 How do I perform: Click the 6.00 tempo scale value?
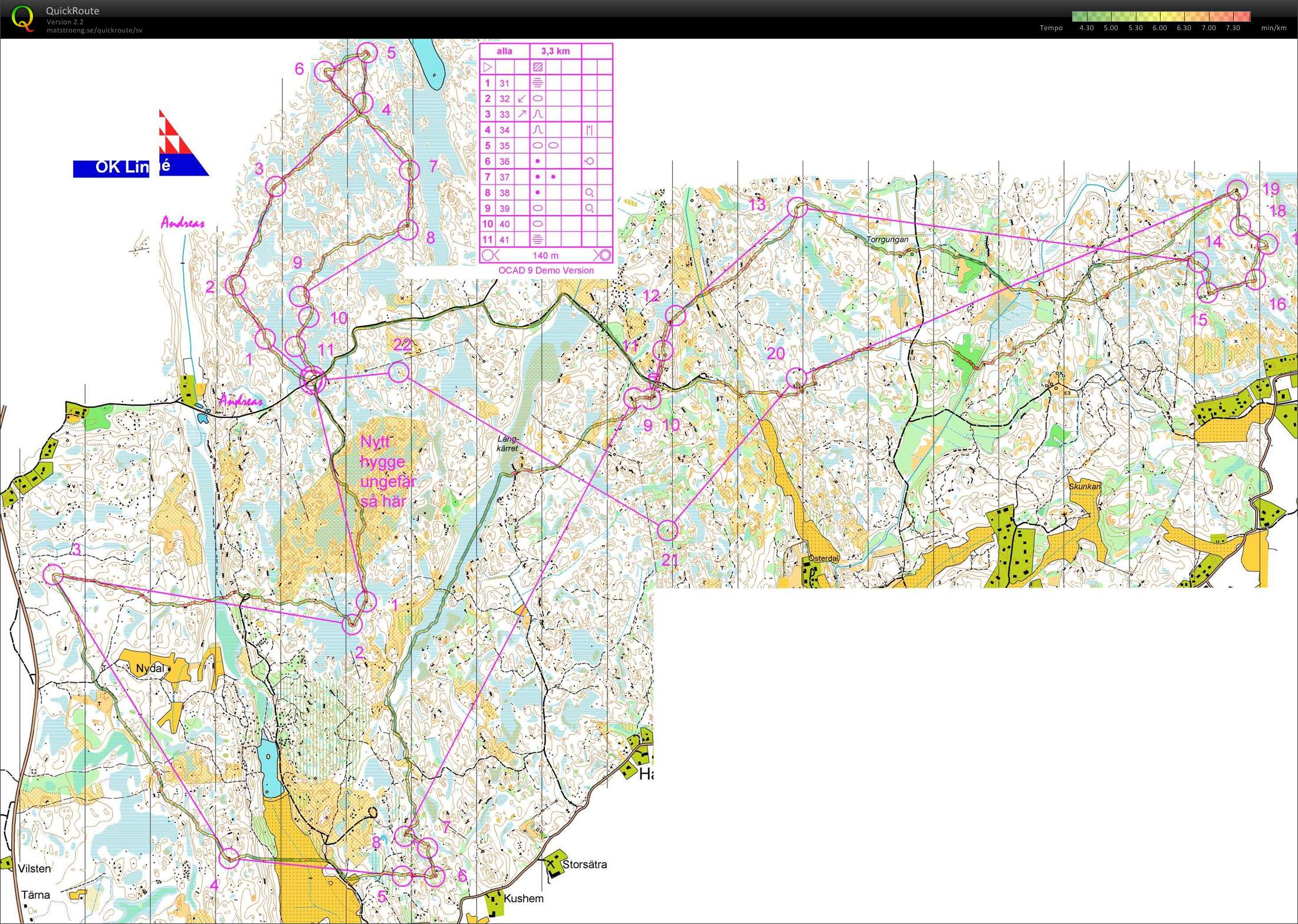[x=1159, y=28]
